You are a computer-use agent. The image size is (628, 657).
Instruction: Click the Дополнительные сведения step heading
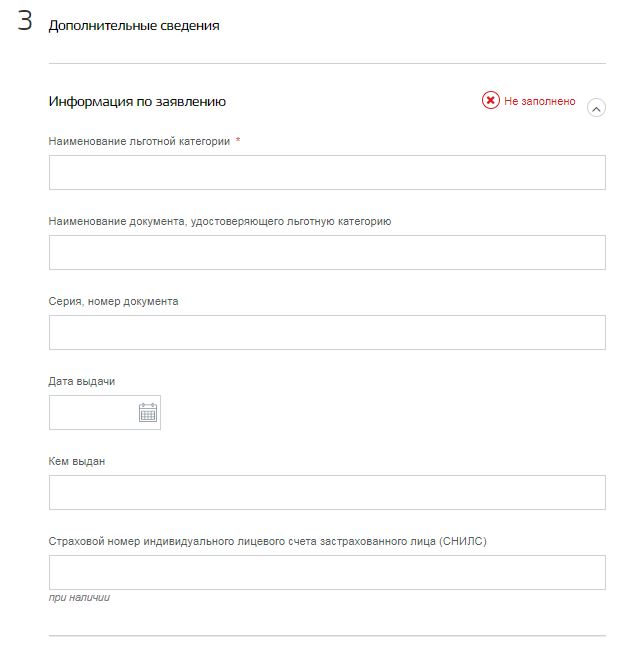(x=134, y=26)
